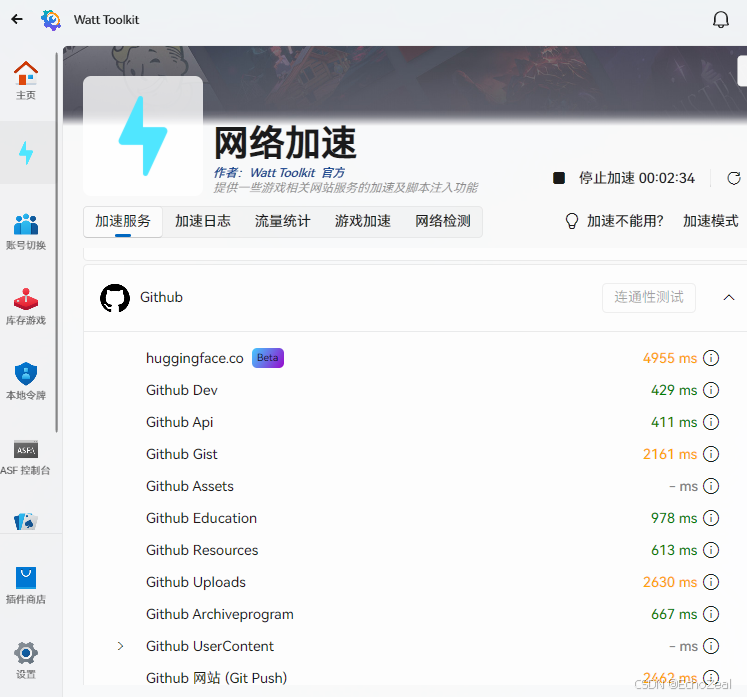Switch to 网络检测 tab
The width and height of the screenshot is (747, 697).
pos(443,221)
